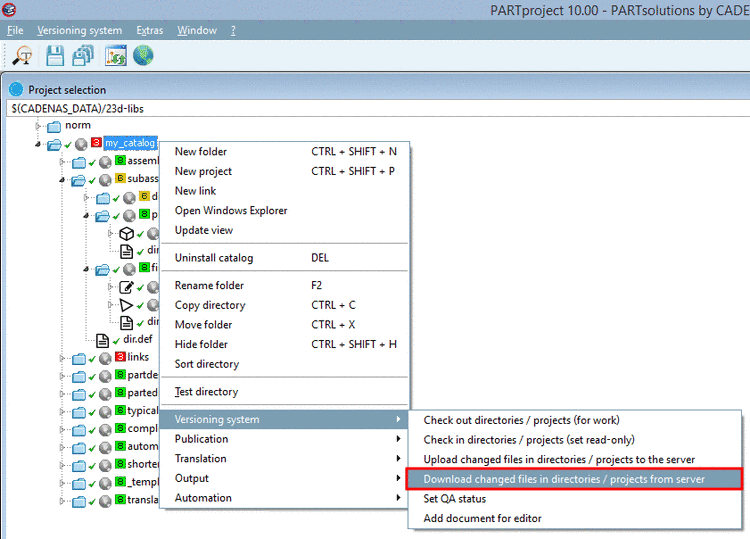Choose Uninstall catalog
The height and width of the screenshot is (539, 750).
[285, 258]
